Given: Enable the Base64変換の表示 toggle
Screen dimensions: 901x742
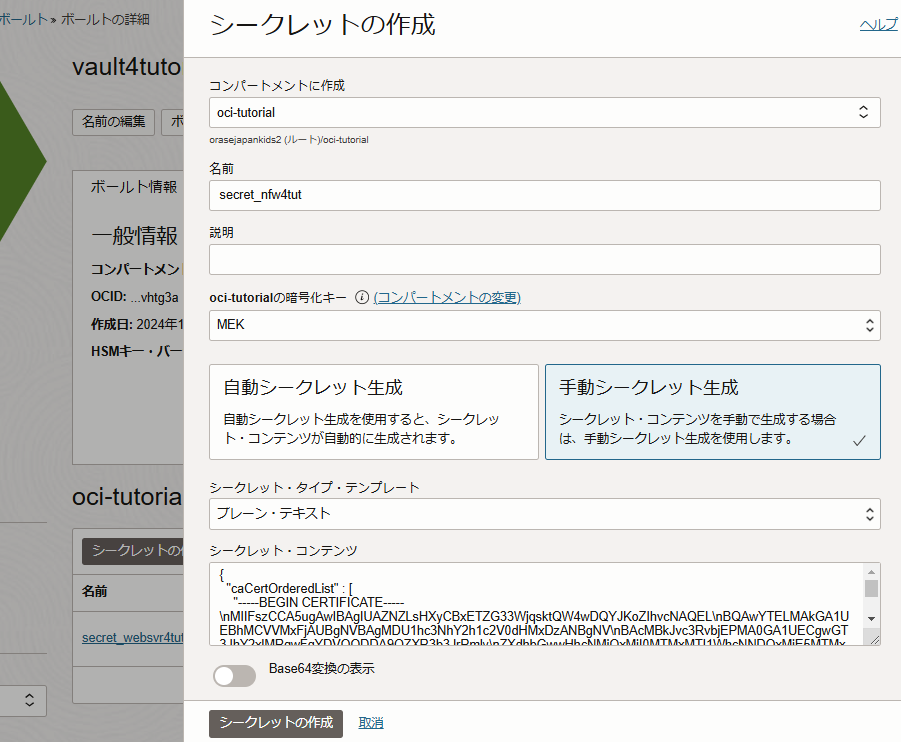Looking at the screenshot, I should (x=234, y=676).
